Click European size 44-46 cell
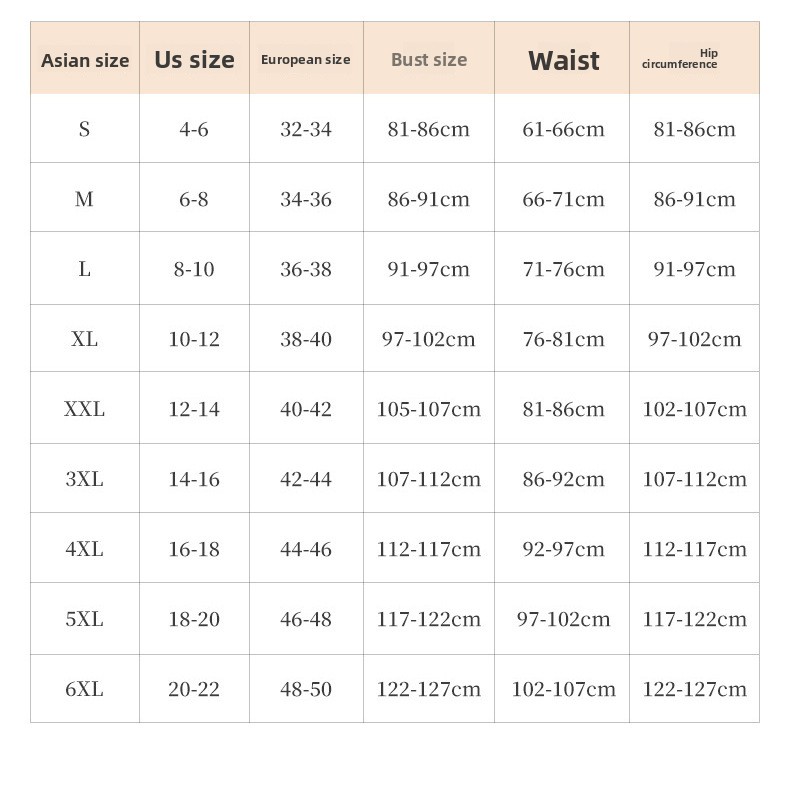 (306, 549)
